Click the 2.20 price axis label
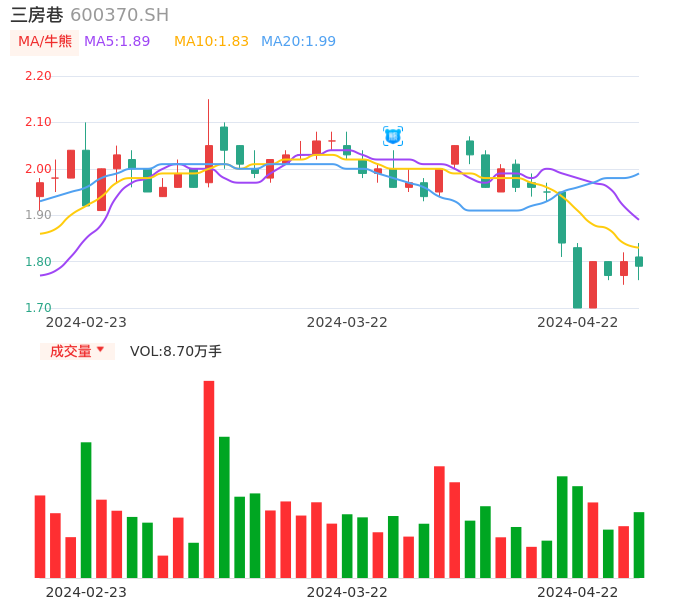 click(38, 76)
